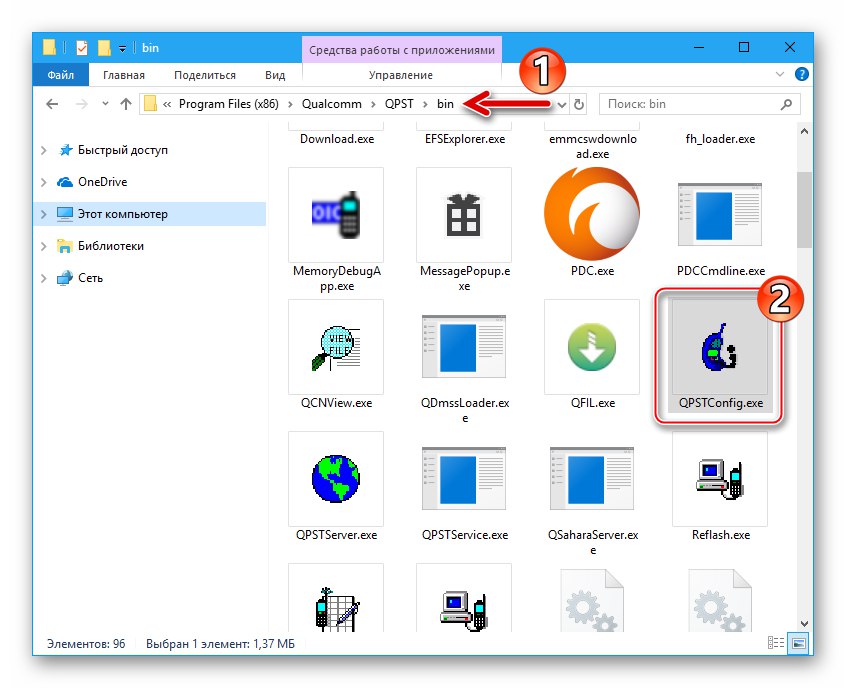846x688 pixels.
Task: Refresh the bin folder view
Action: 579,104
